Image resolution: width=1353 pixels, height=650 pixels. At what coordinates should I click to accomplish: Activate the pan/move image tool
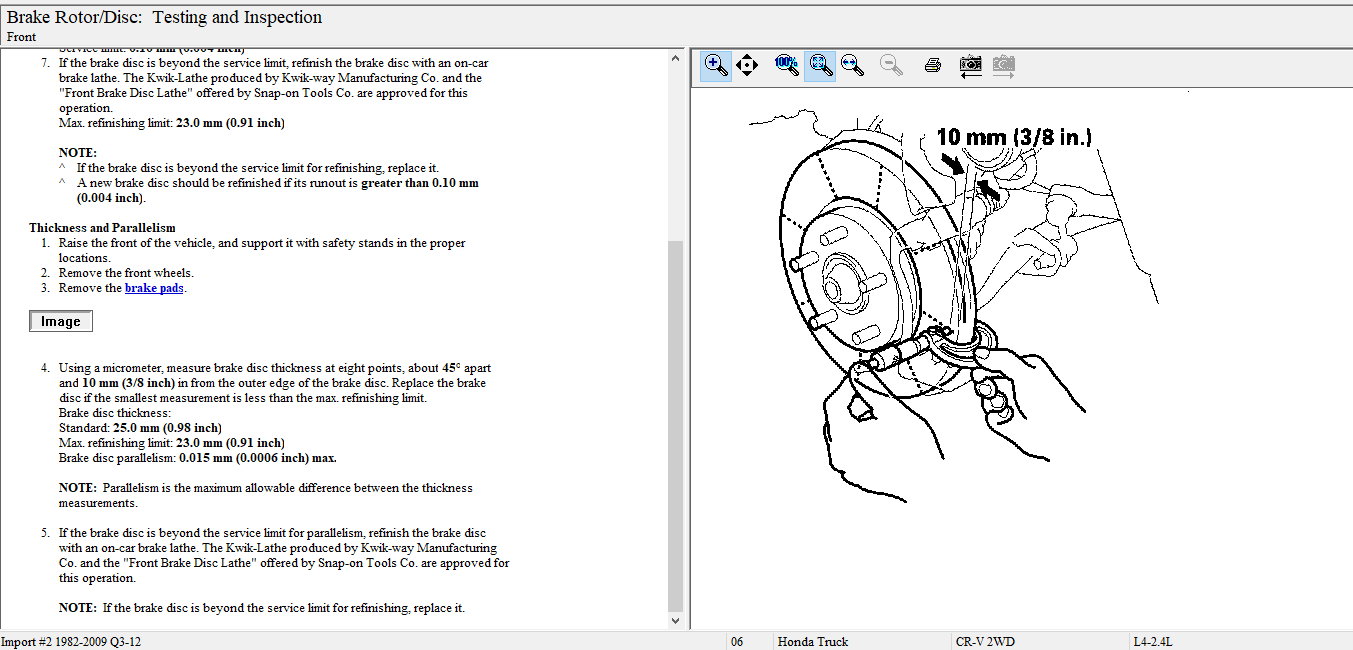(747, 66)
